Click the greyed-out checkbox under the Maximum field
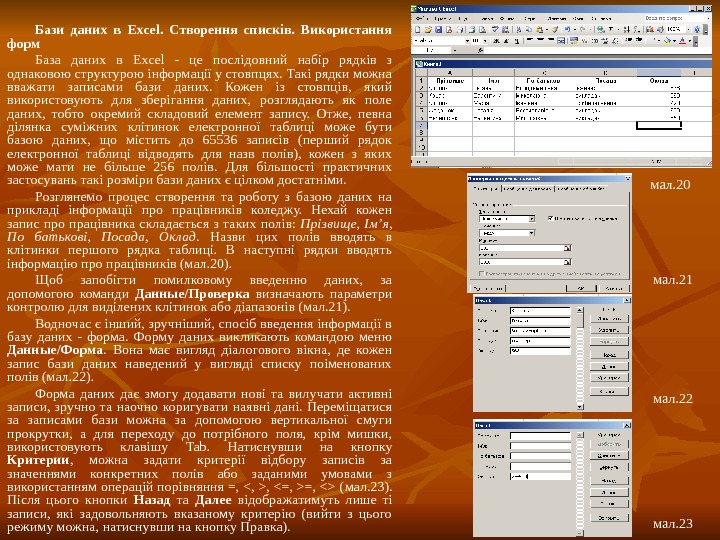The width and height of the screenshot is (720, 540). pos(481,273)
